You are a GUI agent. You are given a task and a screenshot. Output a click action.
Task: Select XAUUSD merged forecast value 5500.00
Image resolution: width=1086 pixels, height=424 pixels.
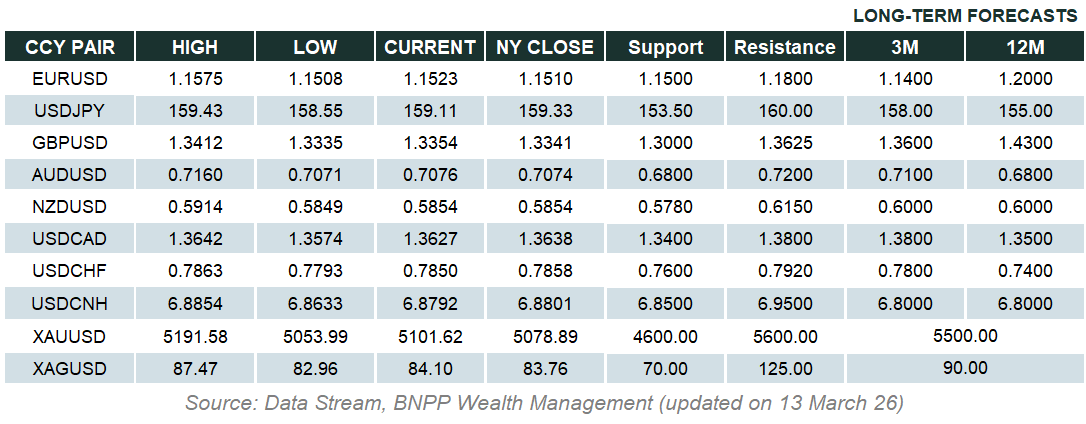pyautogui.click(x=965, y=336)
